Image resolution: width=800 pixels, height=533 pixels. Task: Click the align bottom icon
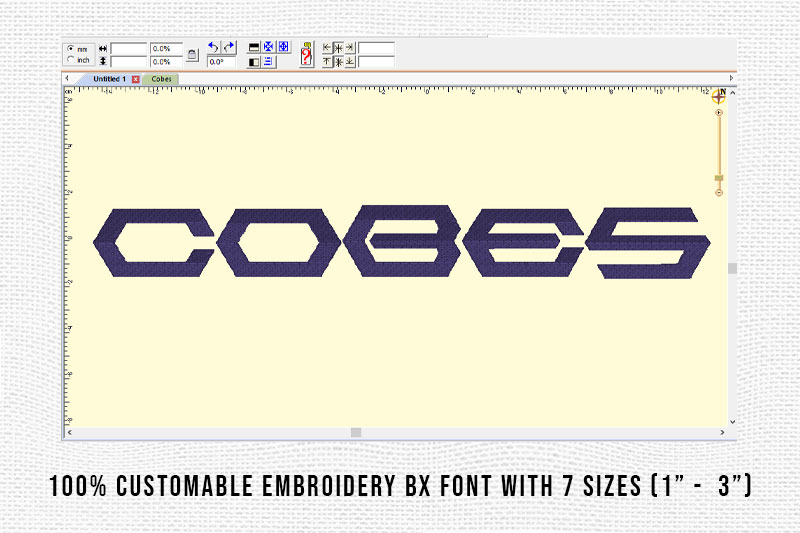click(350, 62)
